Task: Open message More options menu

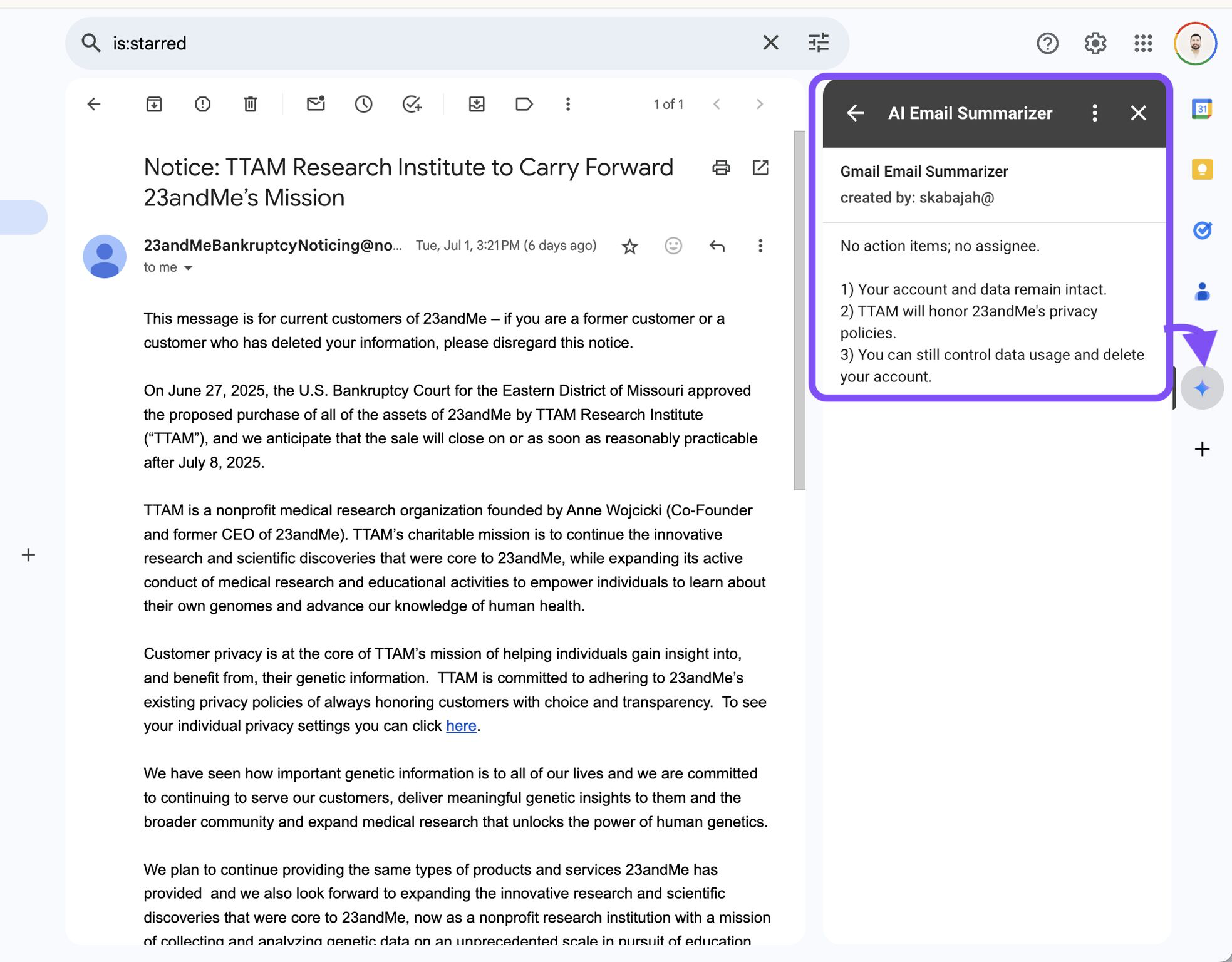Action: (760, 246)
